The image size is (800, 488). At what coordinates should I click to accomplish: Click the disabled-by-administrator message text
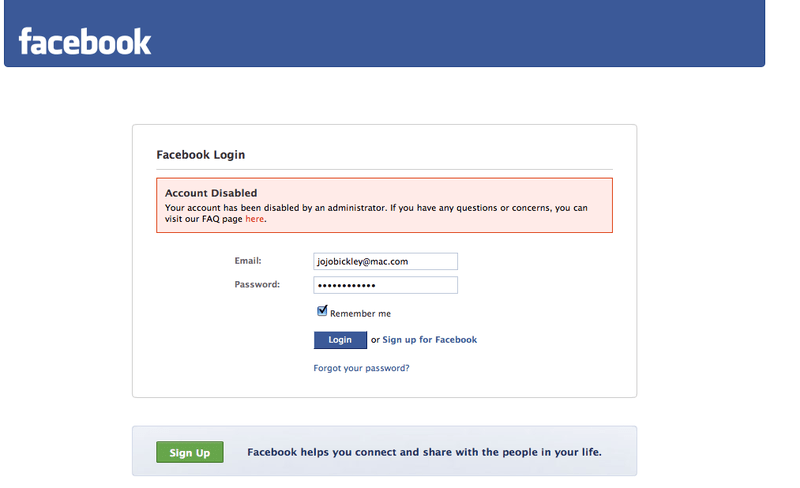pyautogui.click(x=375, y=208)
